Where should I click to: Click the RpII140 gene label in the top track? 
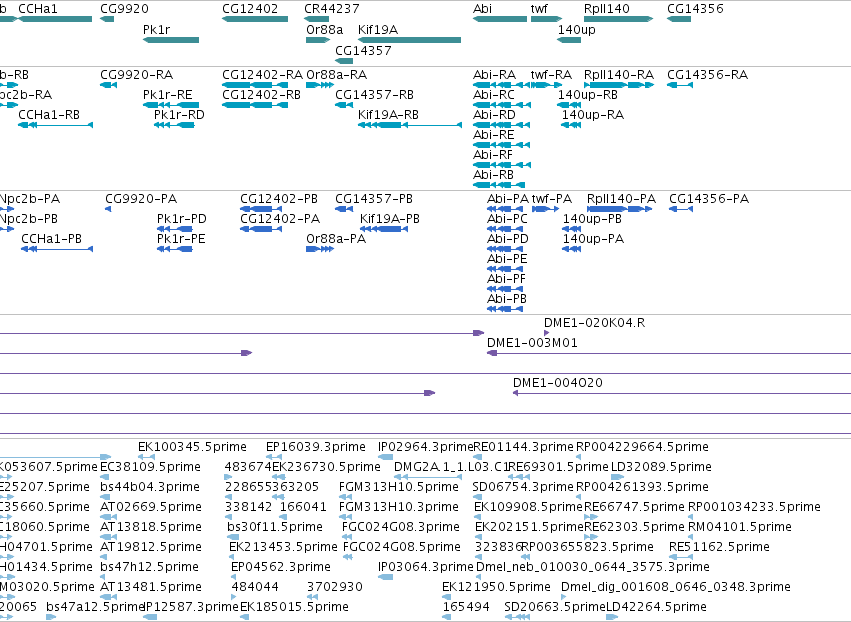(x=607, y=9)
